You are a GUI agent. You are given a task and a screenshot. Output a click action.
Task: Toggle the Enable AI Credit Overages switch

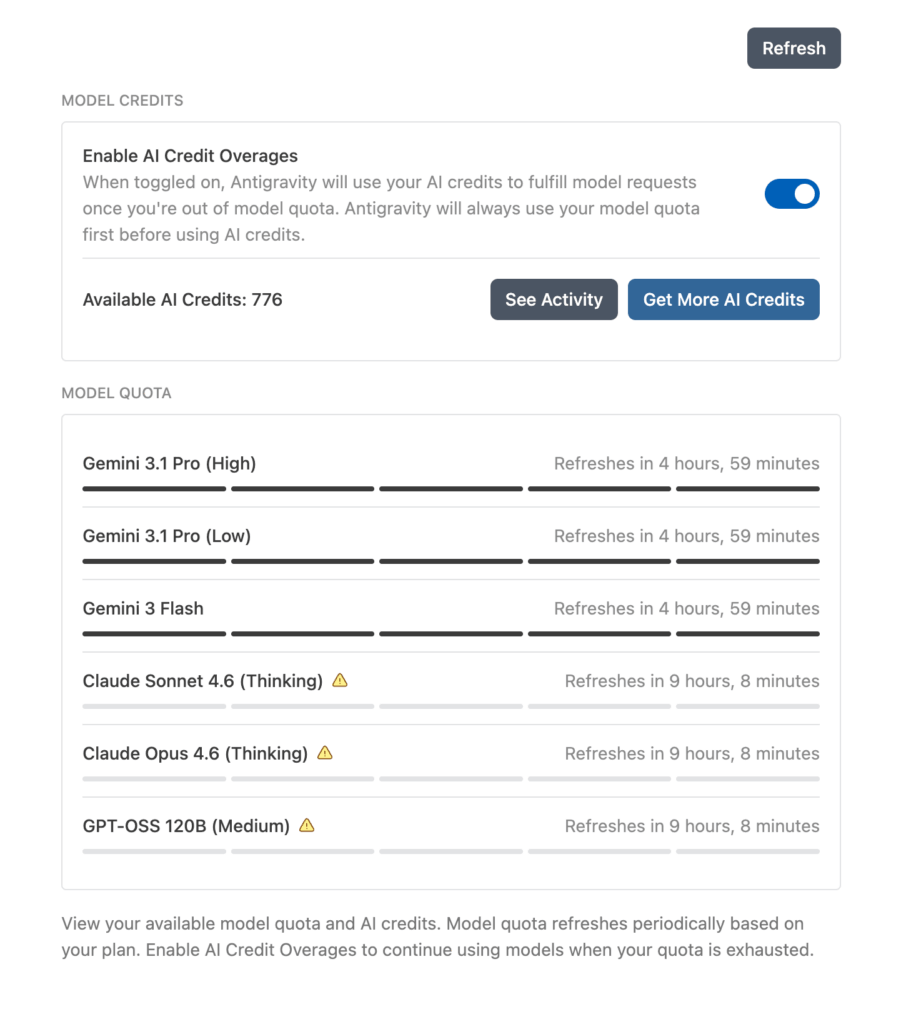tap(791, 194)
